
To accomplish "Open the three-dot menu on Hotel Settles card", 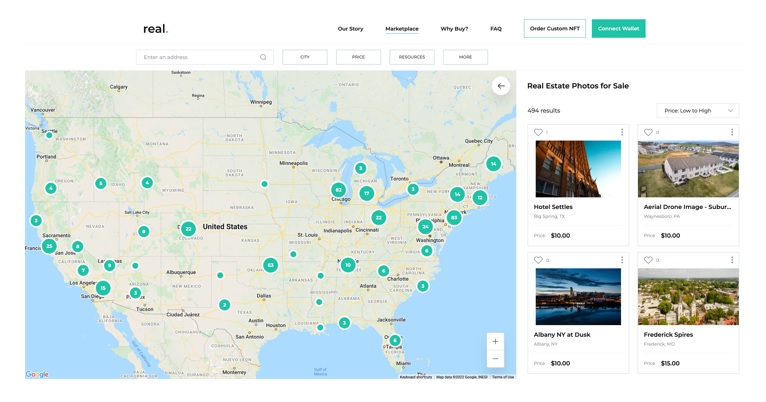I will pyautogui.click(x=622, y=132).
